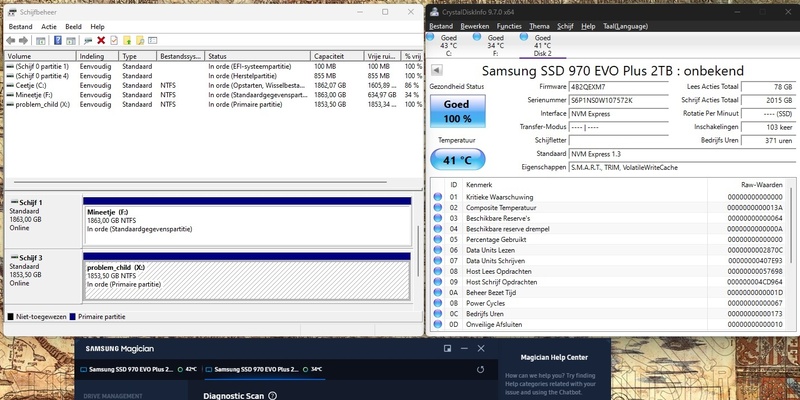This screenshot has width=800, height=400.
Task: Click the 41 °C temperature button
Action: click(458, 160)
